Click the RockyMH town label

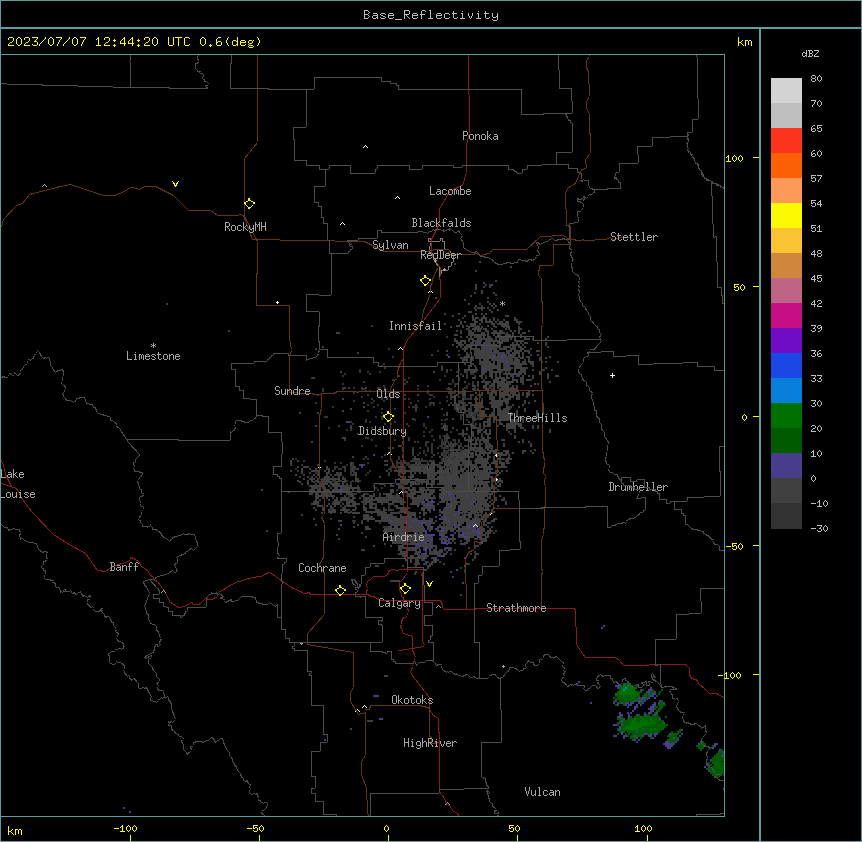click(x=245, y=227)
